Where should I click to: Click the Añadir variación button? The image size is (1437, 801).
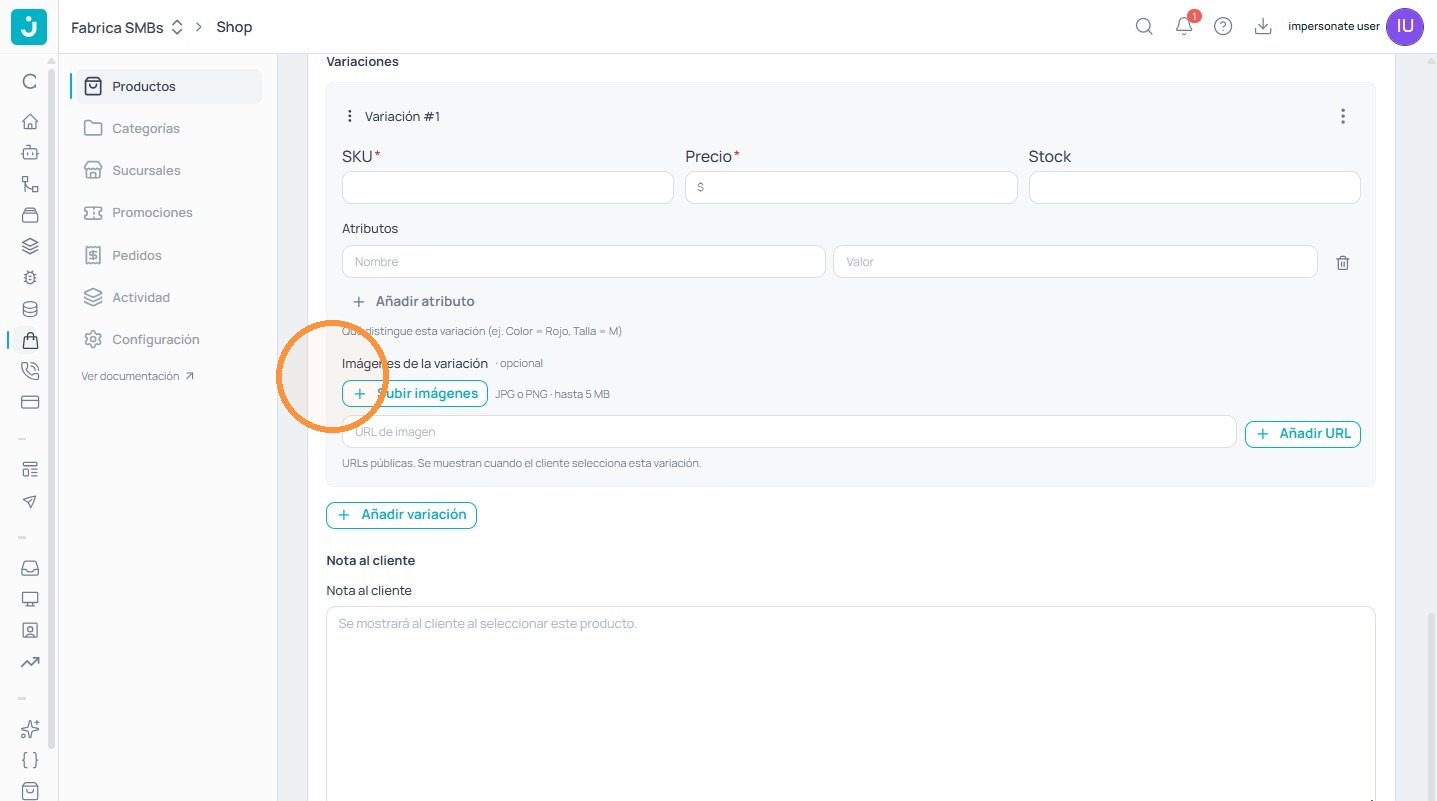[401, 515]
